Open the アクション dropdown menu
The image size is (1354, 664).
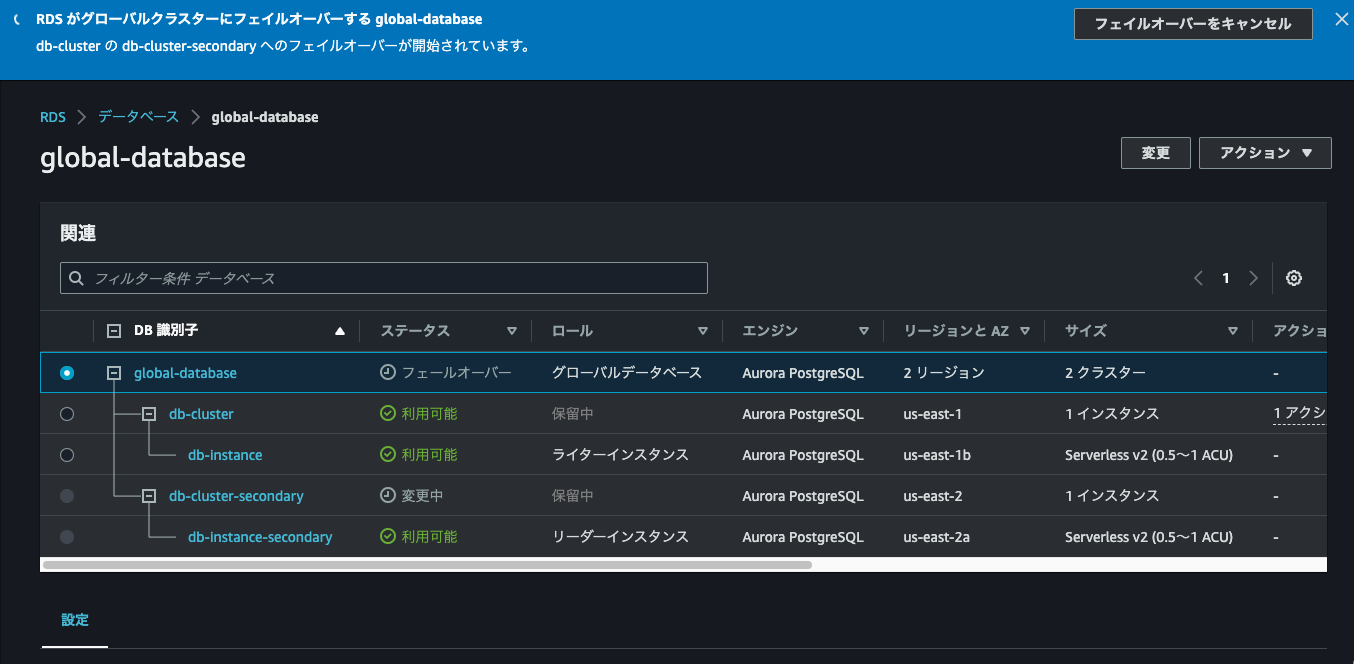coord(1264,152)
